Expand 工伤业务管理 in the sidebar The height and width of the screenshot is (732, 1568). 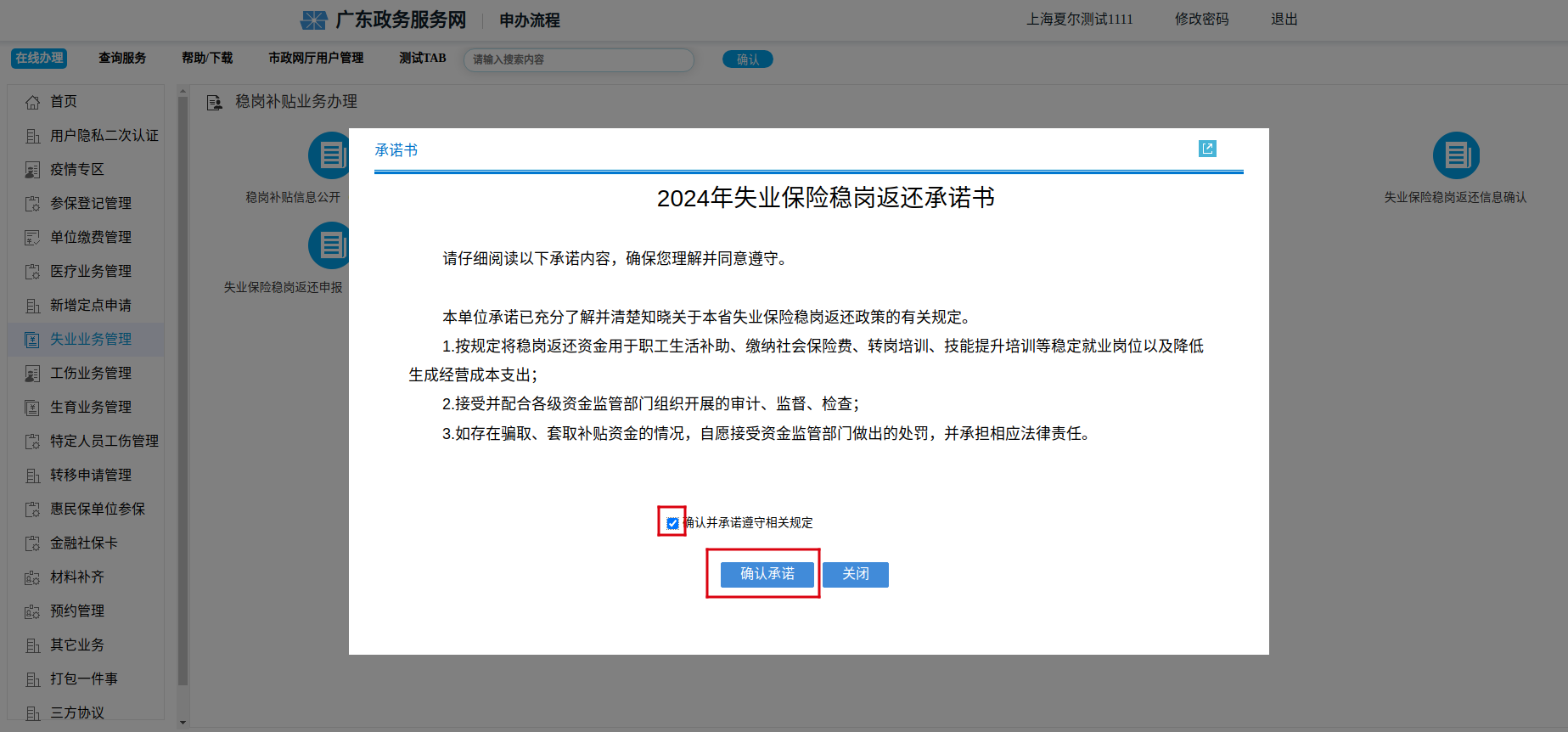point(90,374)
